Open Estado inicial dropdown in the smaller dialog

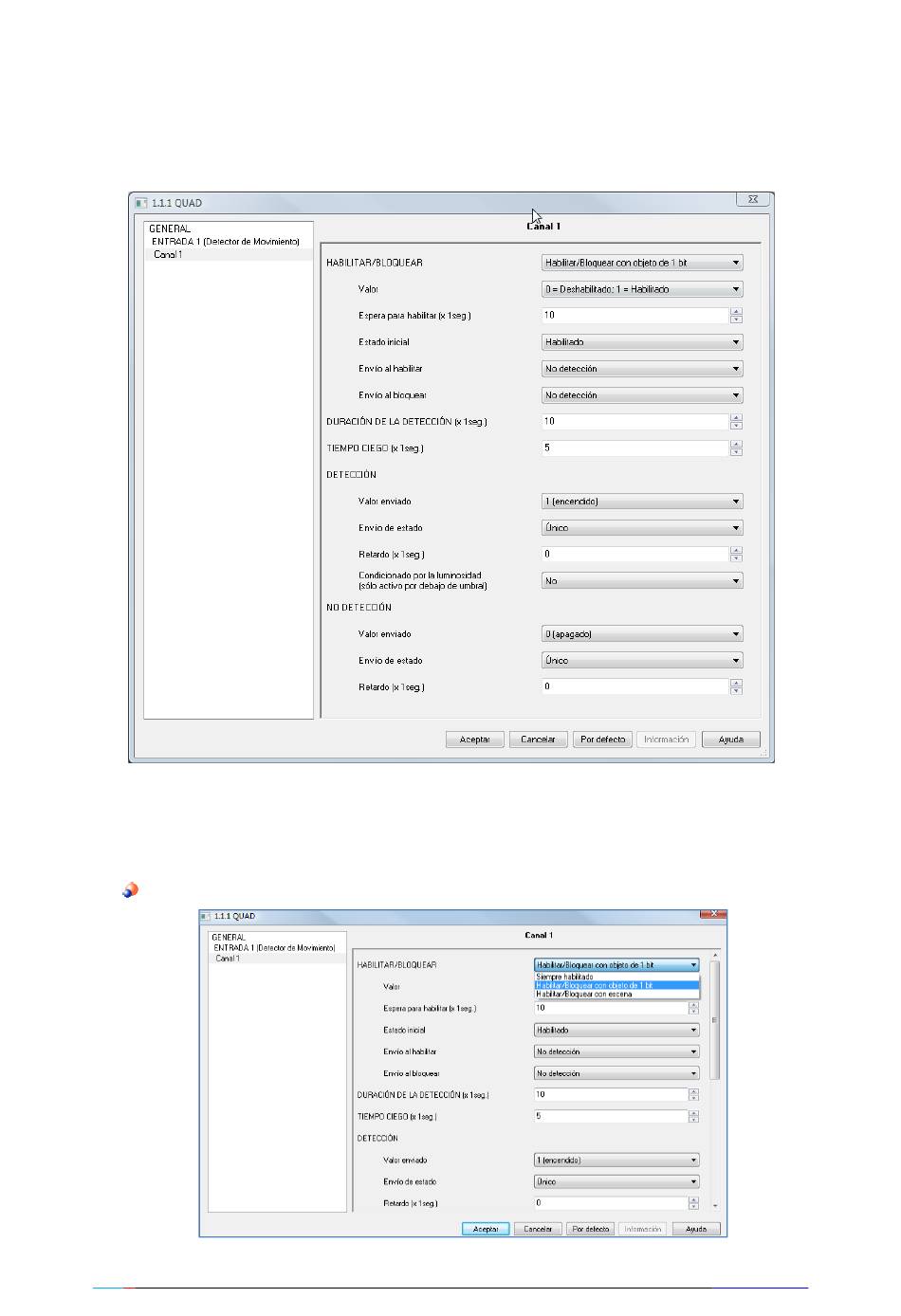617,1031
